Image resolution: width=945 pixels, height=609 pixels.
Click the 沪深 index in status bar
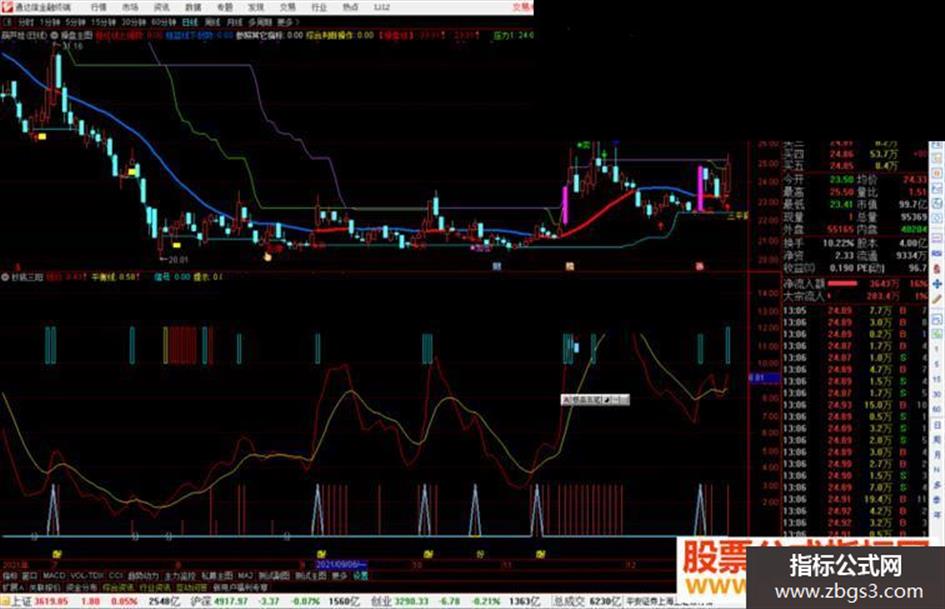[199, 601]
